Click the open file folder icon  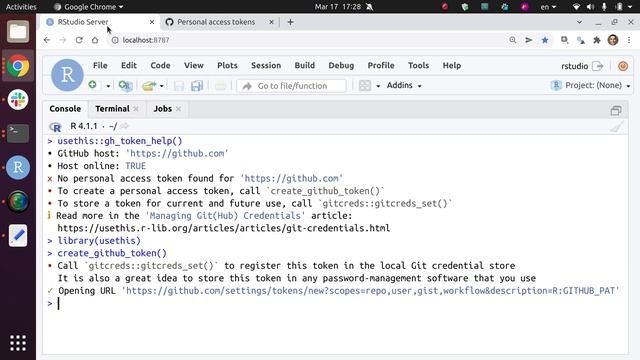(149, 86)
